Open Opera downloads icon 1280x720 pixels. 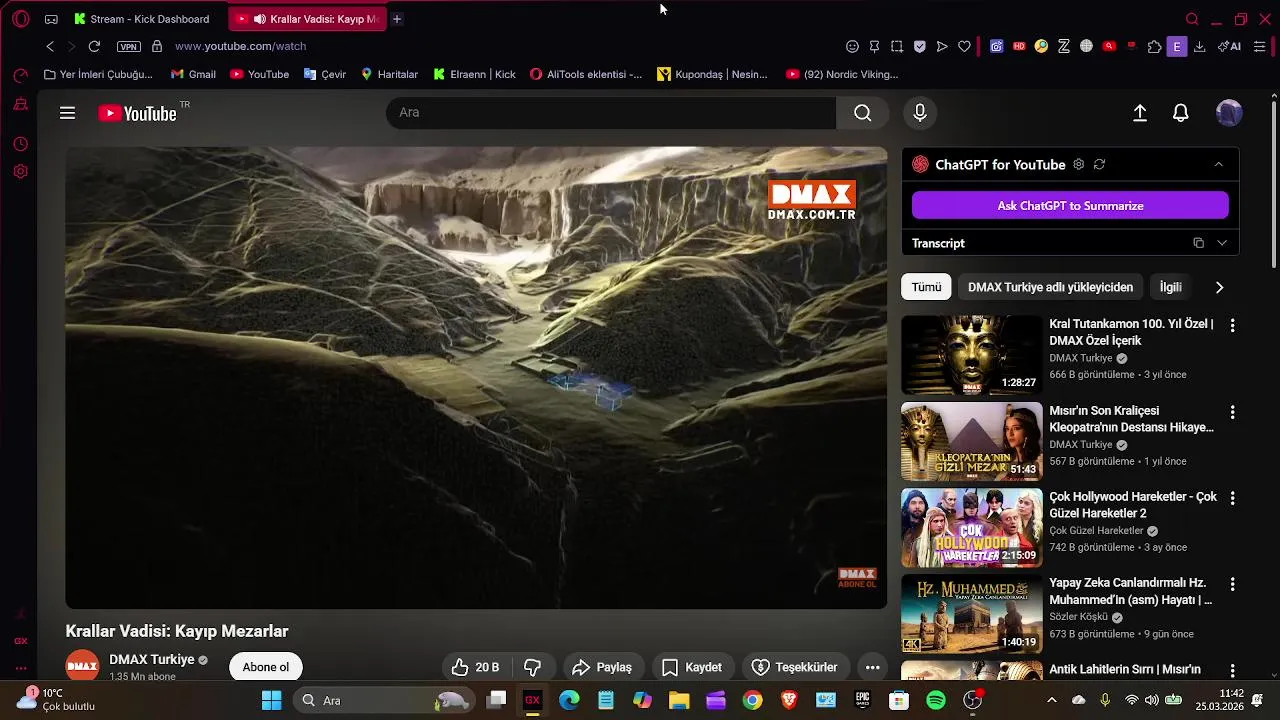(1200, 46)
